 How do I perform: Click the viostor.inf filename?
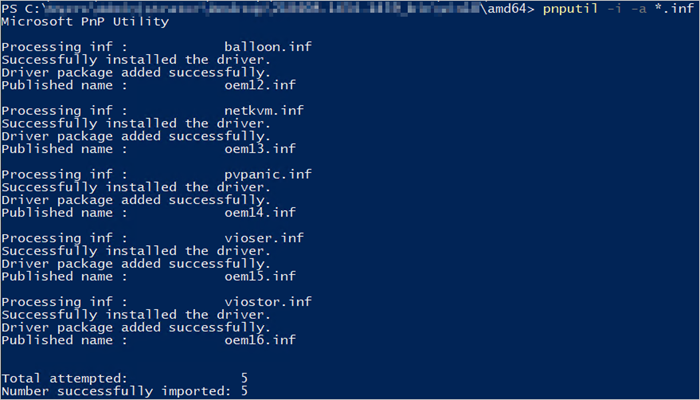(268, 302)
